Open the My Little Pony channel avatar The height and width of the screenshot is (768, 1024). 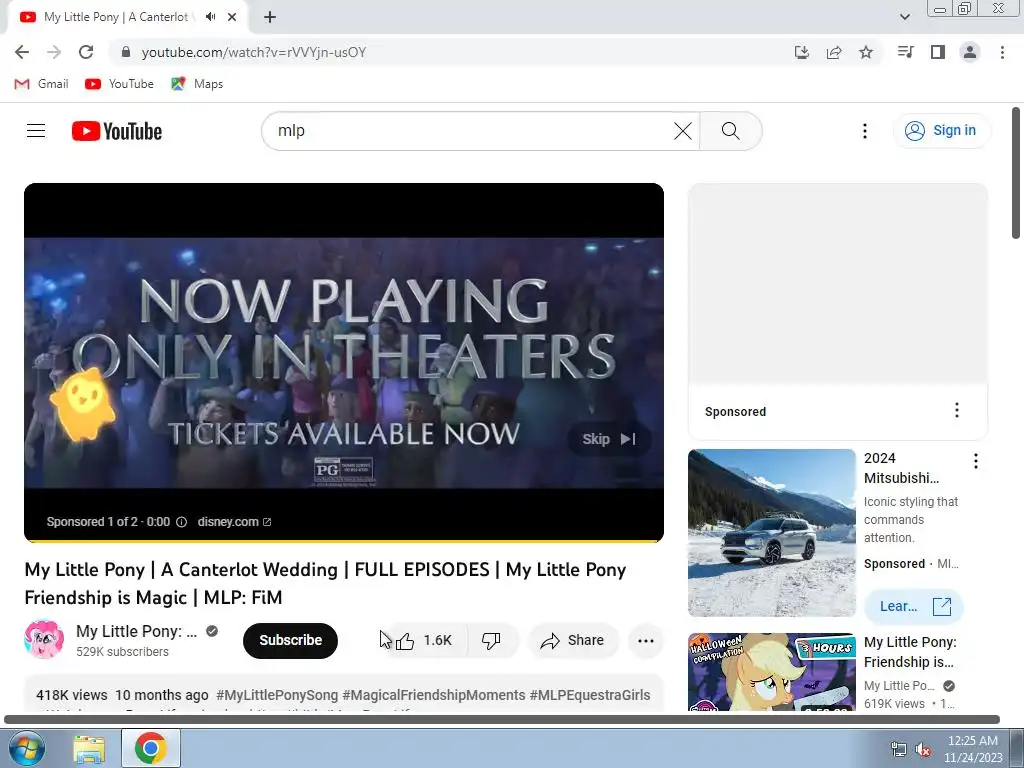point(44,639)
